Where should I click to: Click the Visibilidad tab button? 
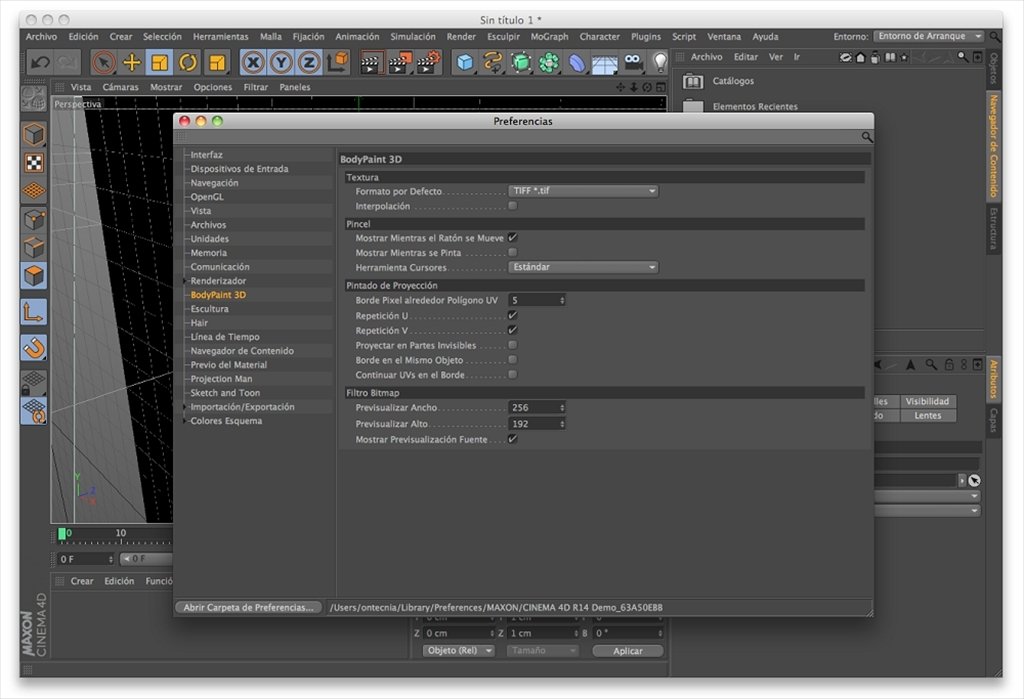[927, 401]
